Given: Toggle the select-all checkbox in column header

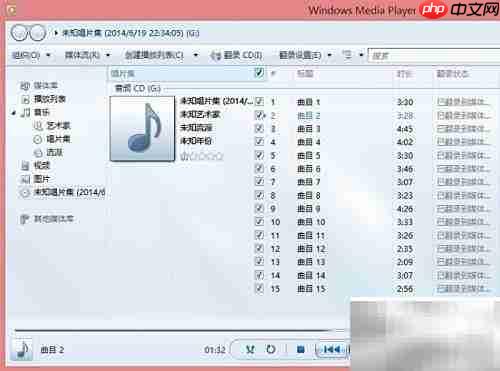Looking at the screenshot, I should 259,73.
